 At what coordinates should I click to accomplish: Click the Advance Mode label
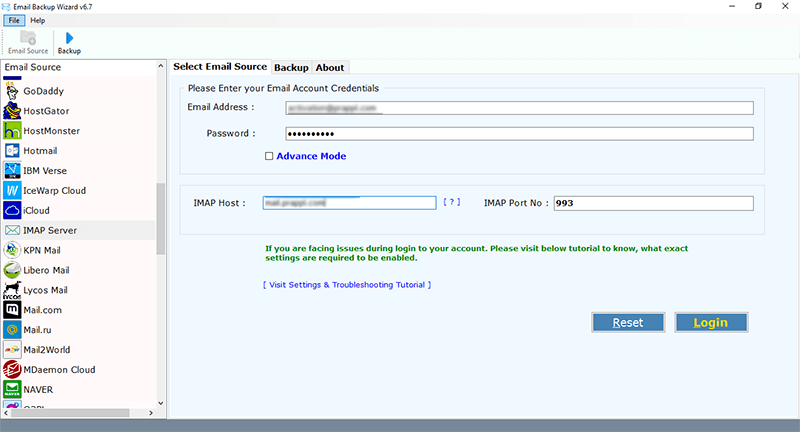click(x=311, y=156)
